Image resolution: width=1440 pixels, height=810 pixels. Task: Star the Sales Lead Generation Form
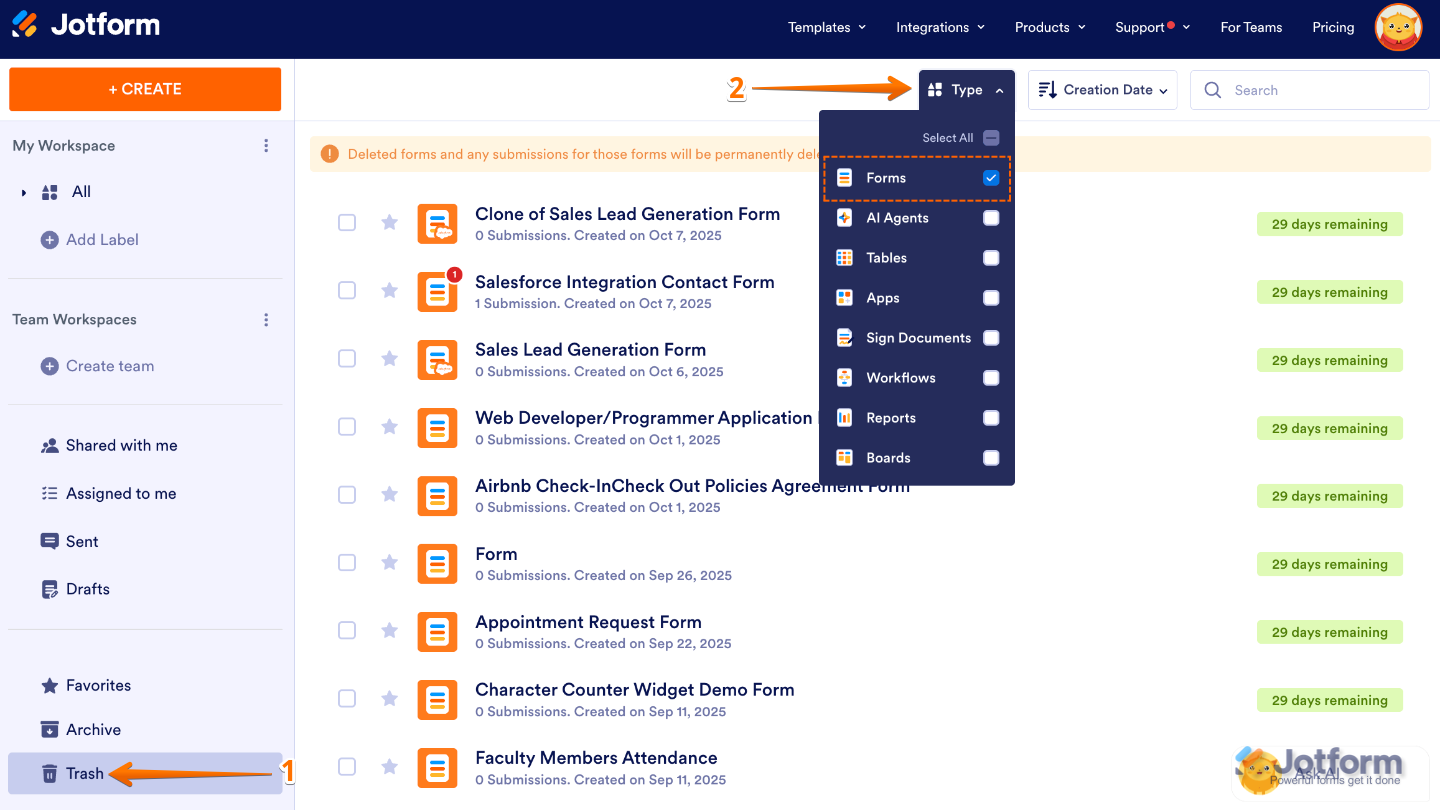coord(389,358)
